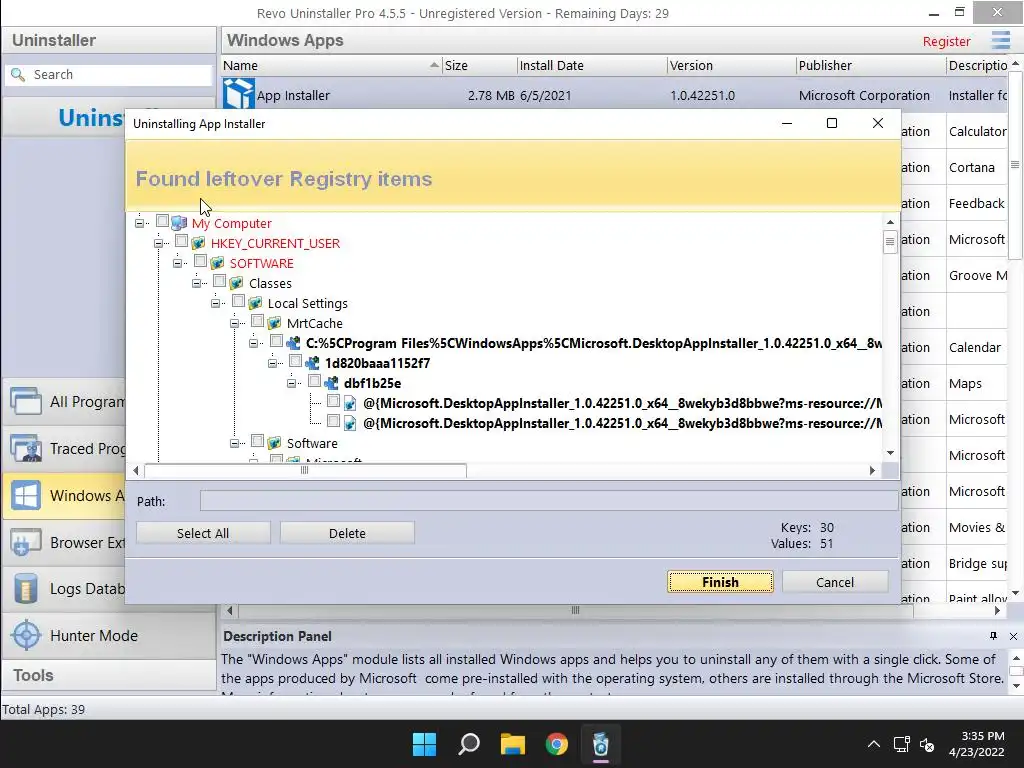
Task: Click the search magnifier icon
Action: point(18,74)
